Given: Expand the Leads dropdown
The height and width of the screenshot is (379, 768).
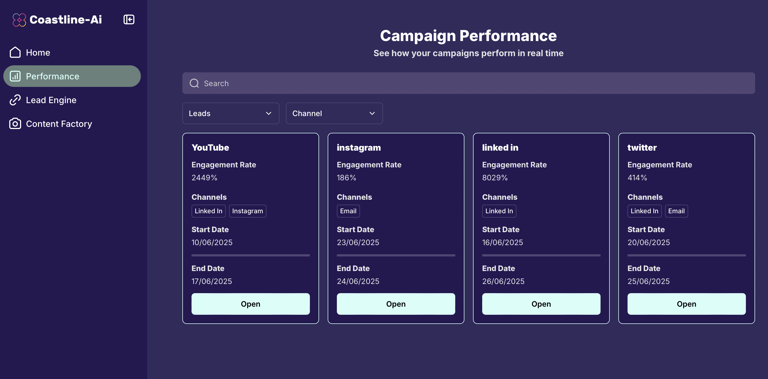Looking at the screenshot, I should [x=231, y=113].
